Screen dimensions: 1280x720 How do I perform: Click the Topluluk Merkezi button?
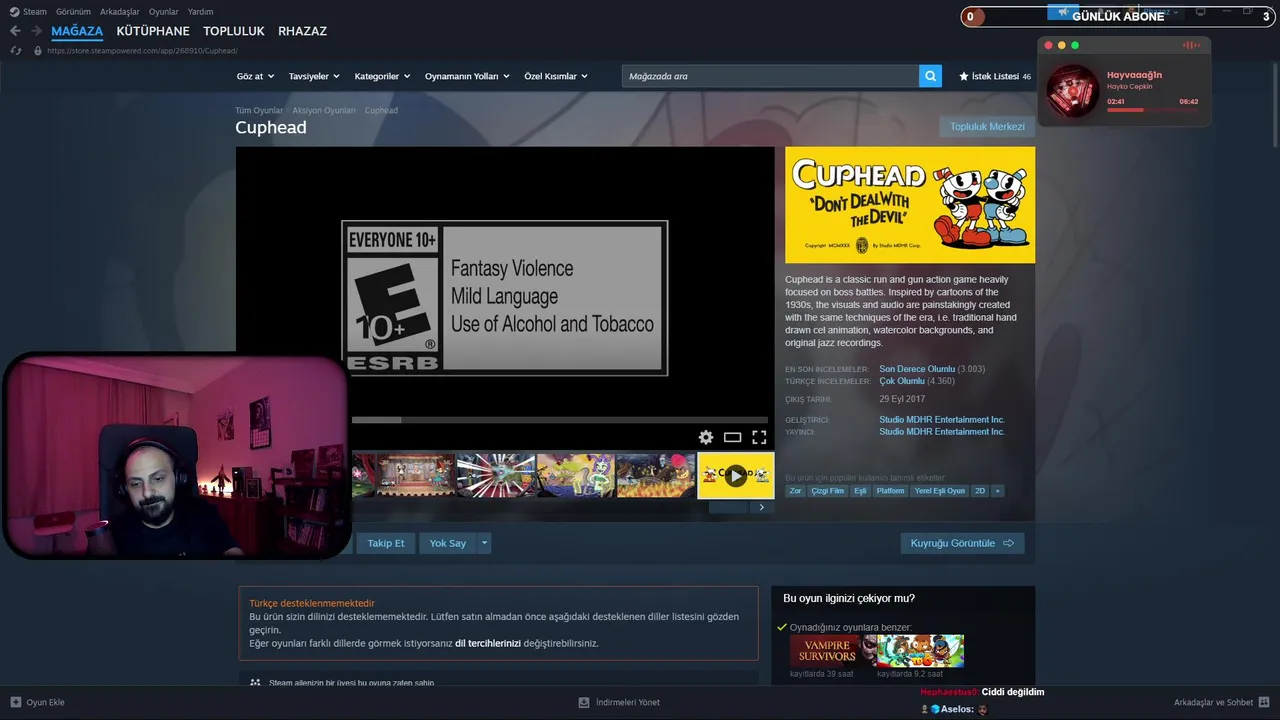(987, 127)
